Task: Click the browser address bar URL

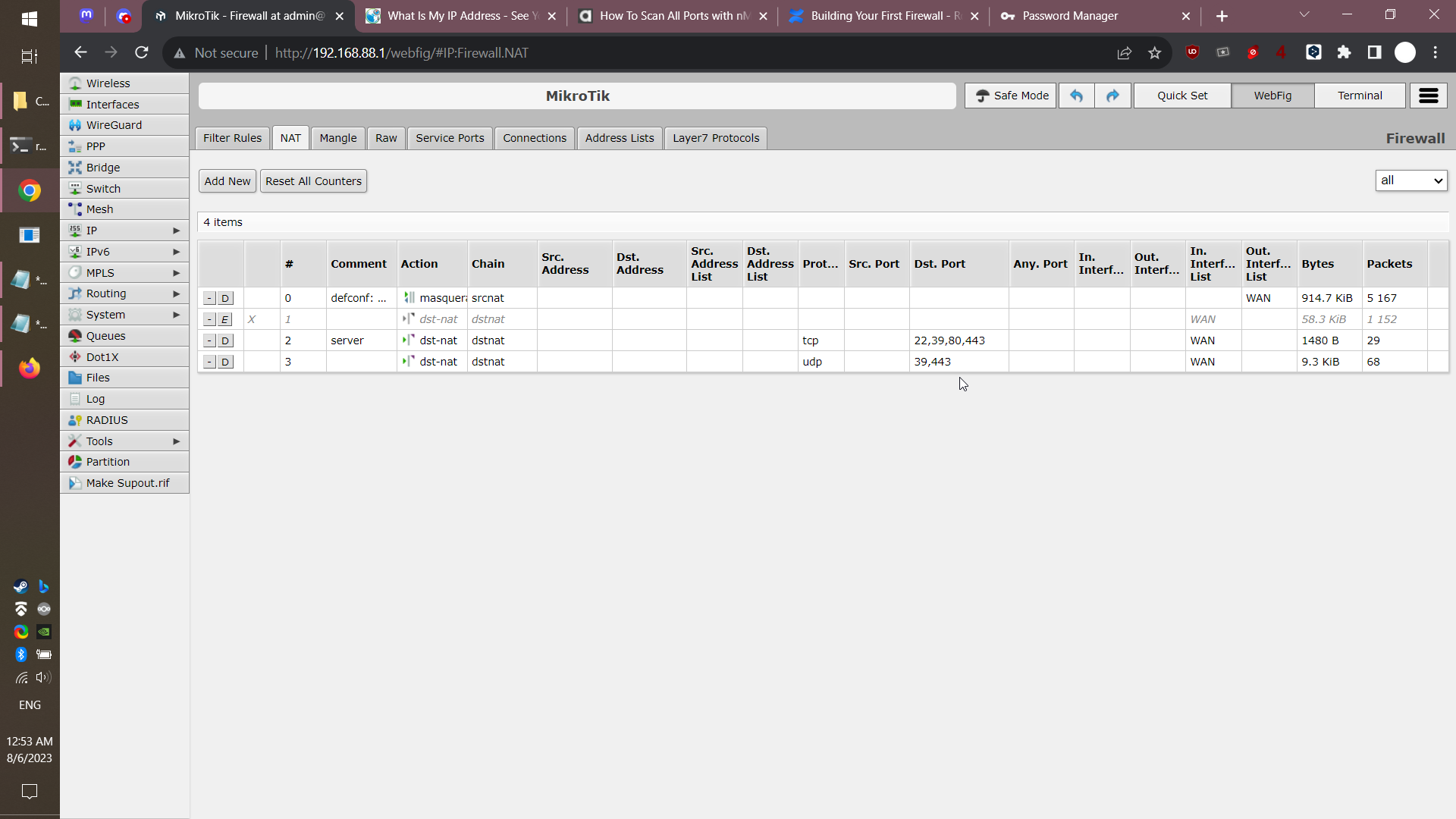Action: coord(401,53)
